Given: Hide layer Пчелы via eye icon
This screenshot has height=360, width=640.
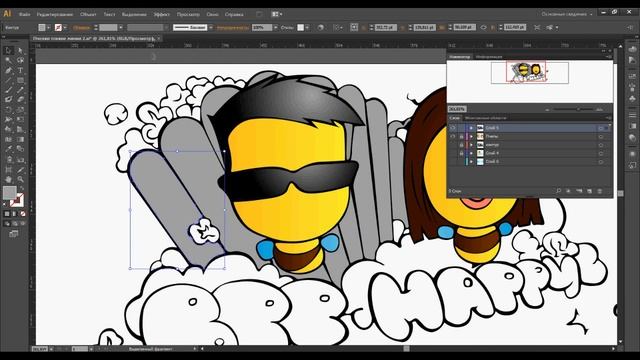Looking at the screenshot, I should 453,136.
